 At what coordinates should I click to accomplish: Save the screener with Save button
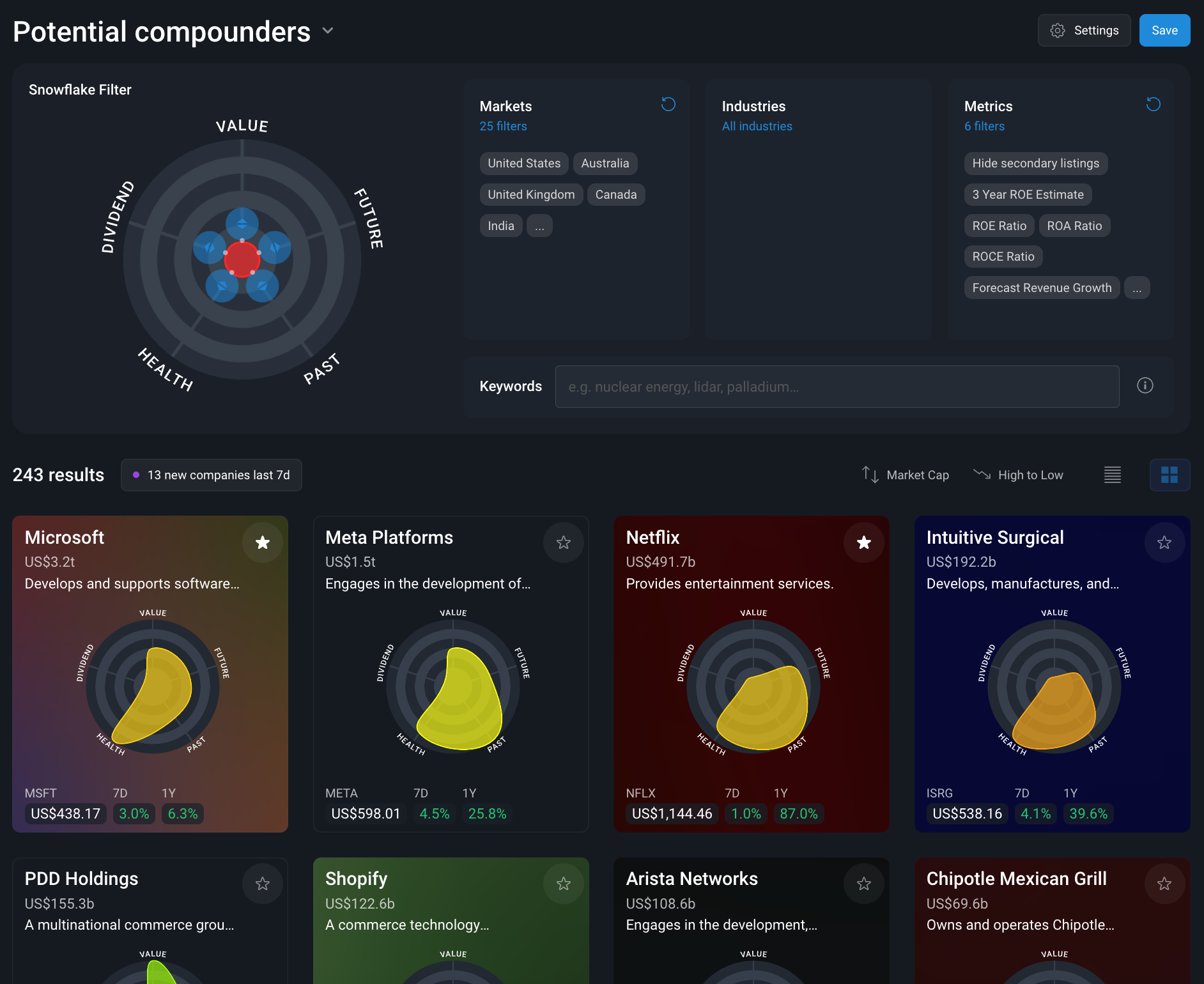[1164, 31]
